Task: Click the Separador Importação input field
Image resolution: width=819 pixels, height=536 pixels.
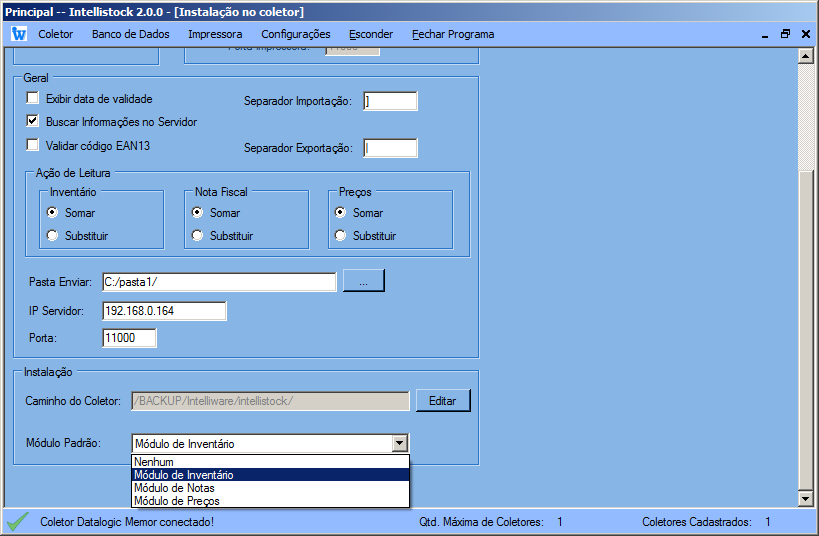Action: [x=390, y=101]
